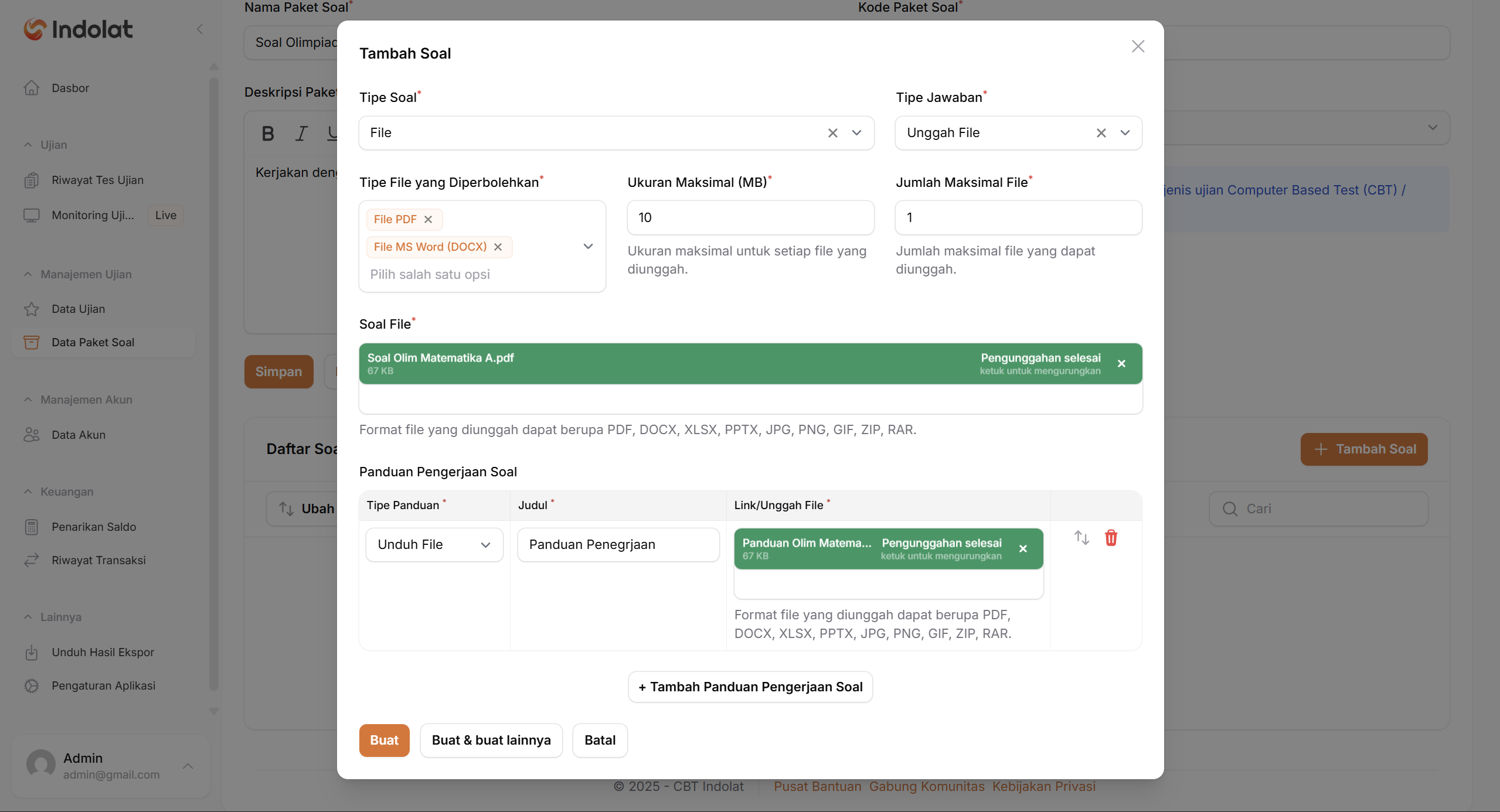Click the Ukuran Maksimal (MB) field
Viewport: 1500px width, 812px height.
tap(750, 218)
